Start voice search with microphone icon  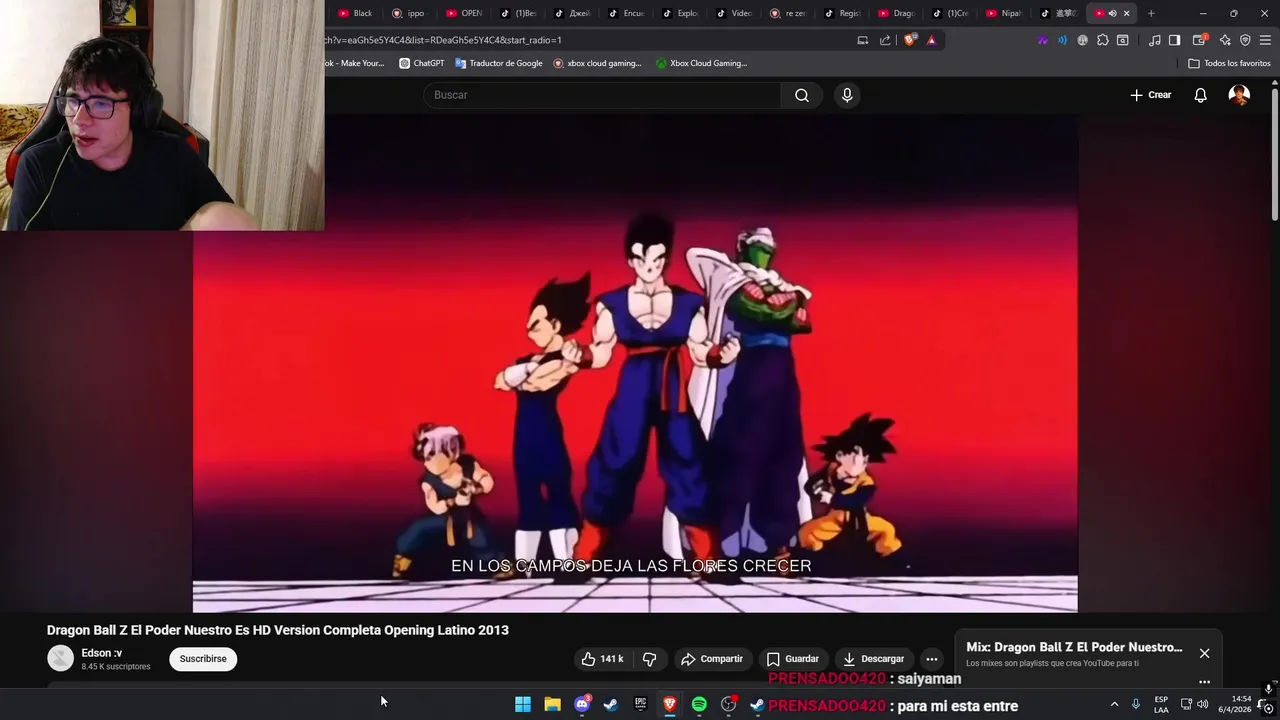(x=847, y=95)
